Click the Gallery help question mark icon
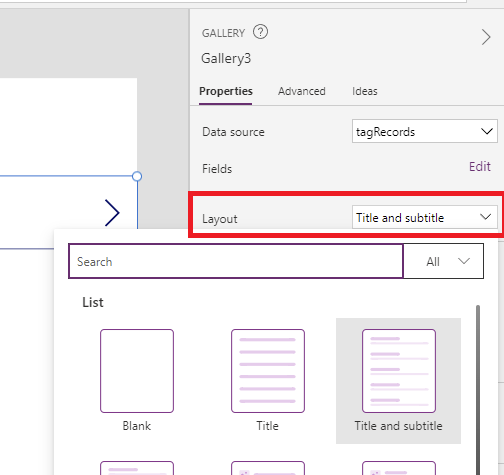Screen dimensions: 504x475 pyautogui.click(x=260, y=32)
